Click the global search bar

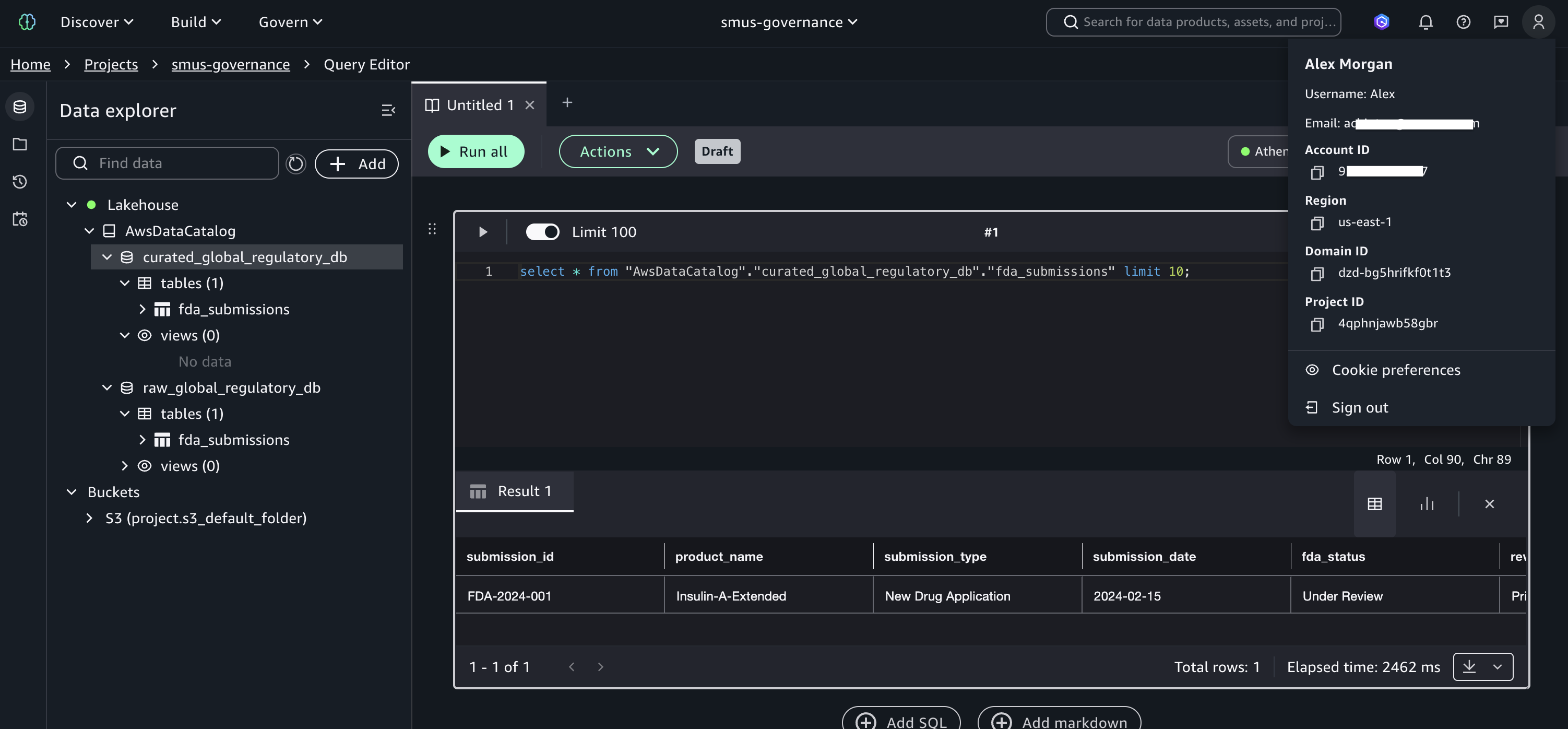pos(1193,22)
